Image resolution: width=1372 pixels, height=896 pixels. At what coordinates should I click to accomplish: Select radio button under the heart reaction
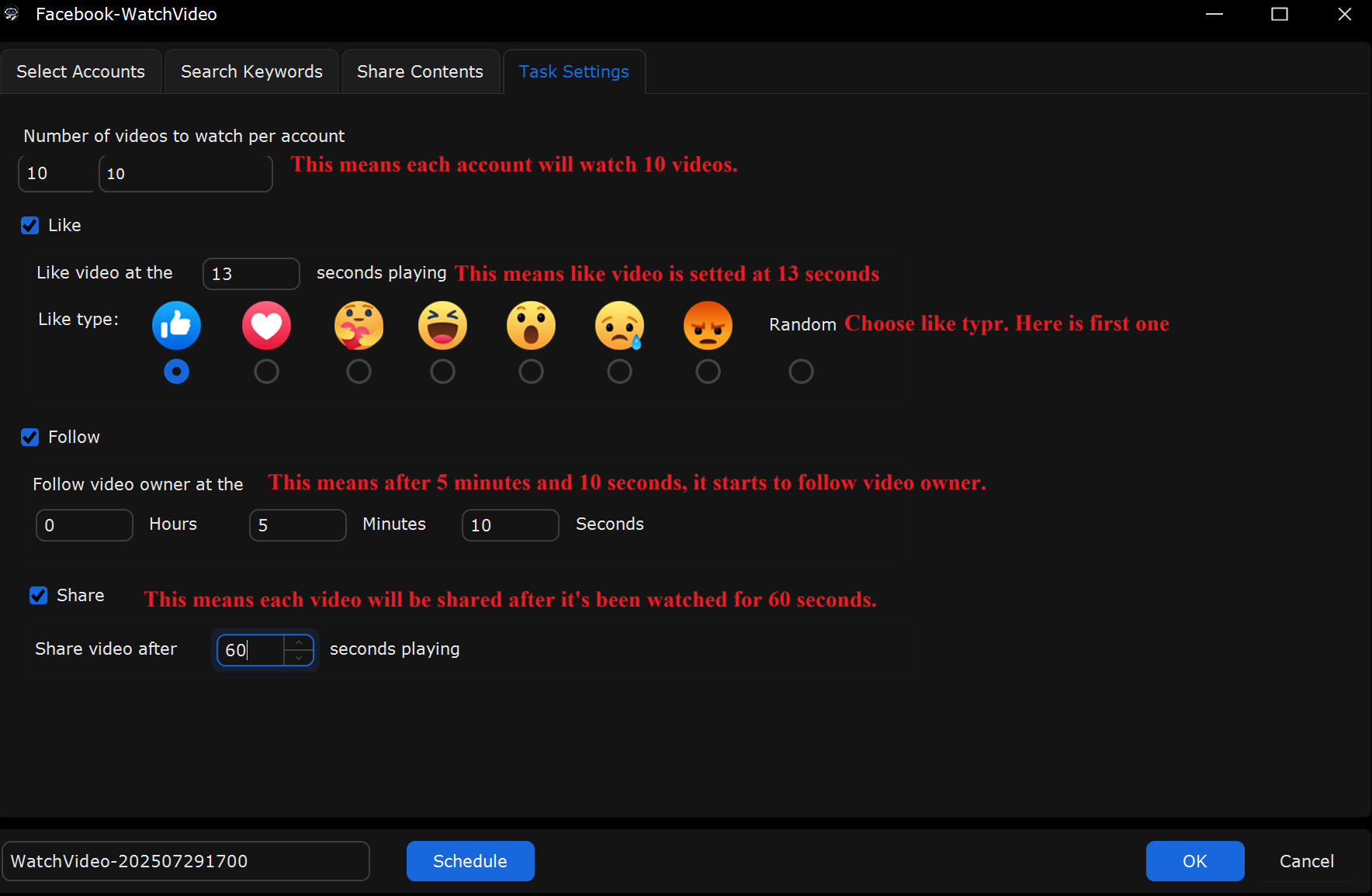pos(266,372)
